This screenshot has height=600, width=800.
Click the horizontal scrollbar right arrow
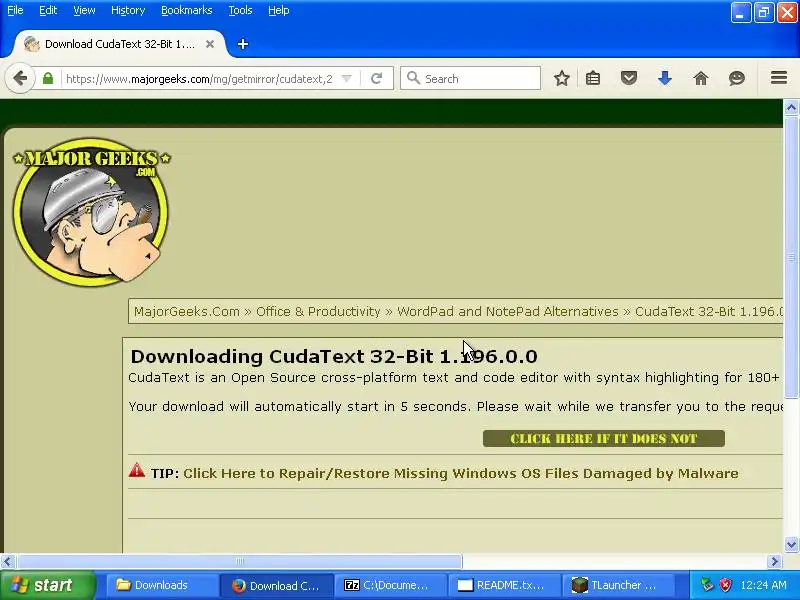775,562
